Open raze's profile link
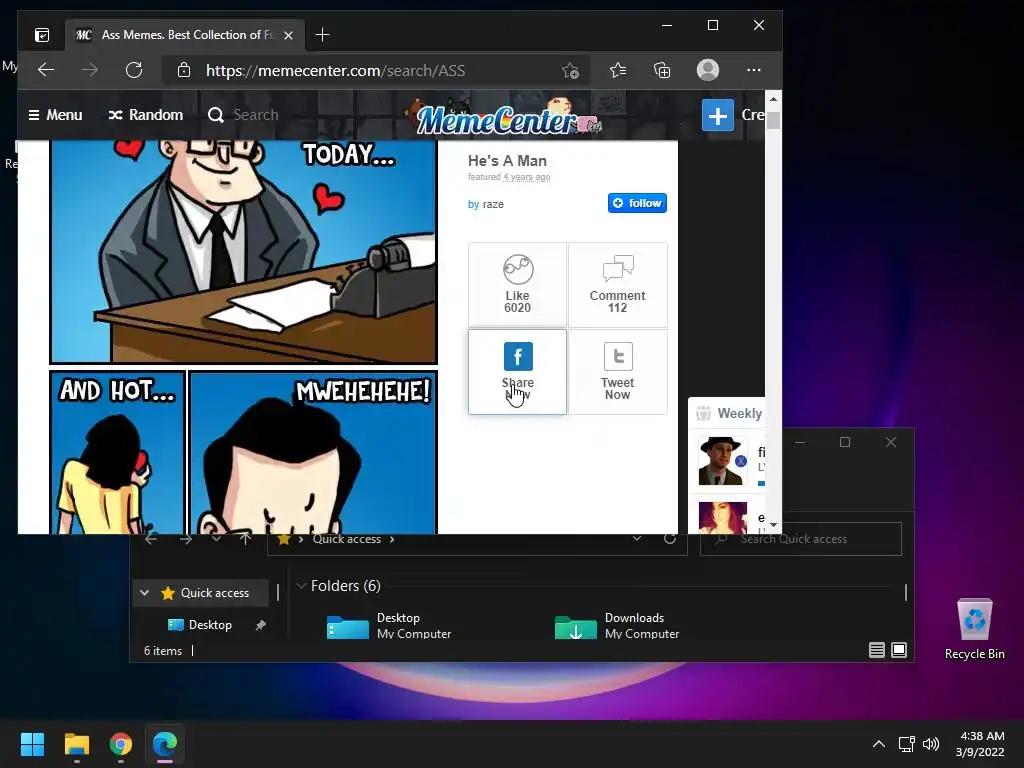Image resolution: width=1024 pixels, height=768 pixels. 493,204
